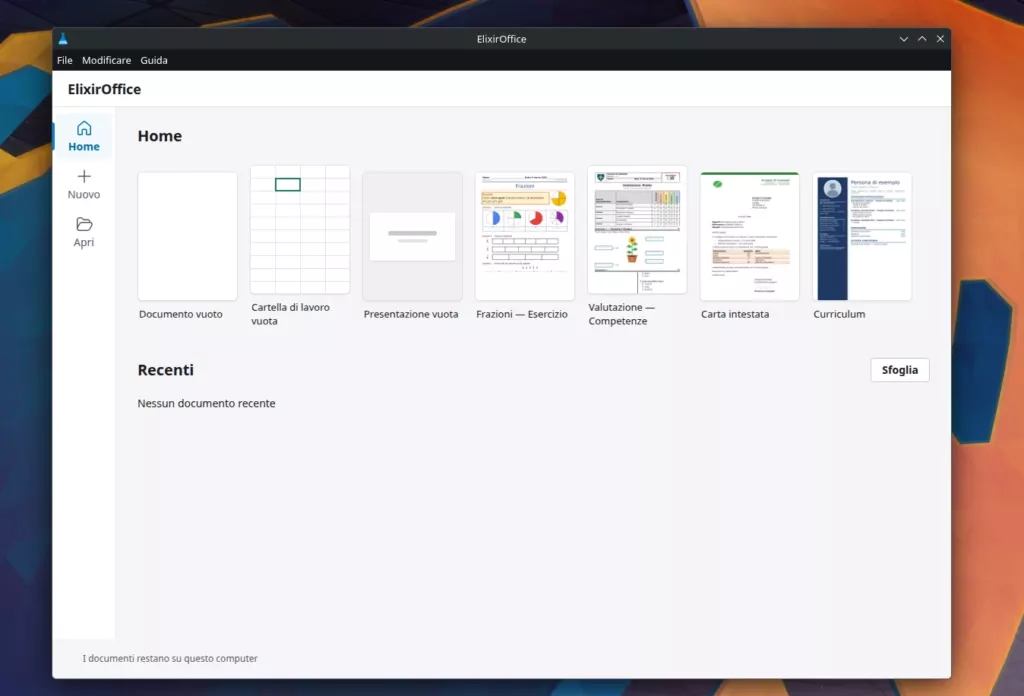Click the Apri folder icon
The height and width of the screenshot is (696, 1024).
(84, 224)
